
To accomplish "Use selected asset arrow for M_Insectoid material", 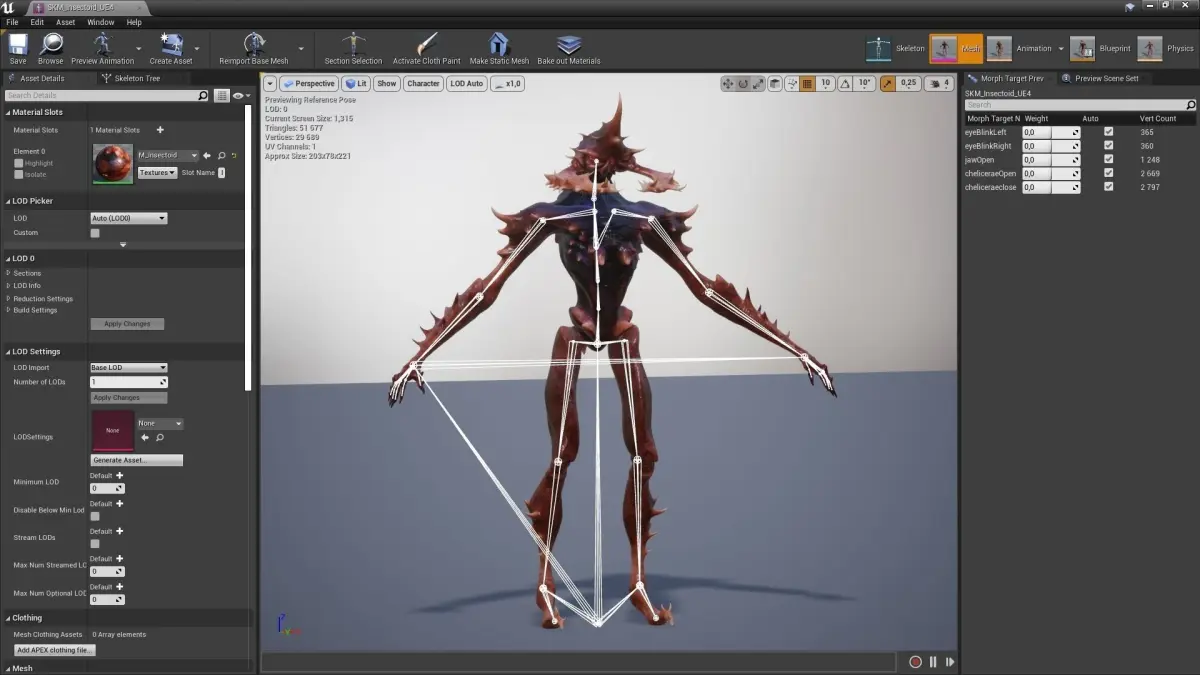I will click(x=207, y=156).
